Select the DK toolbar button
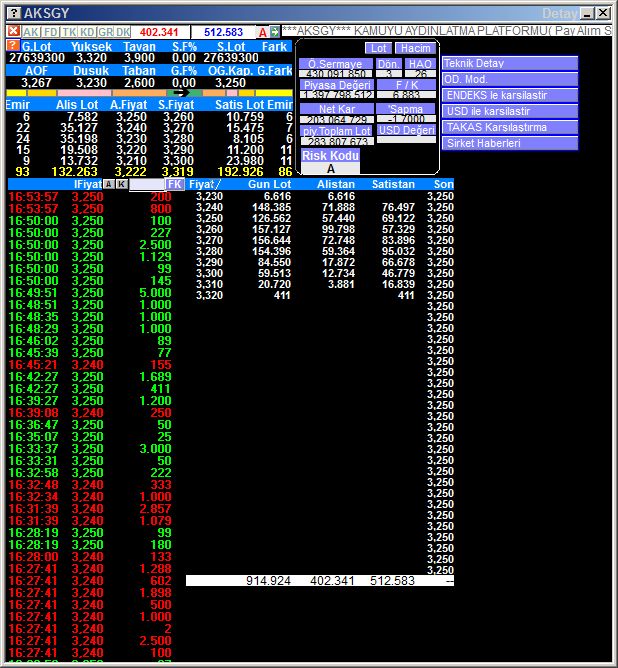 click(123, 32)
